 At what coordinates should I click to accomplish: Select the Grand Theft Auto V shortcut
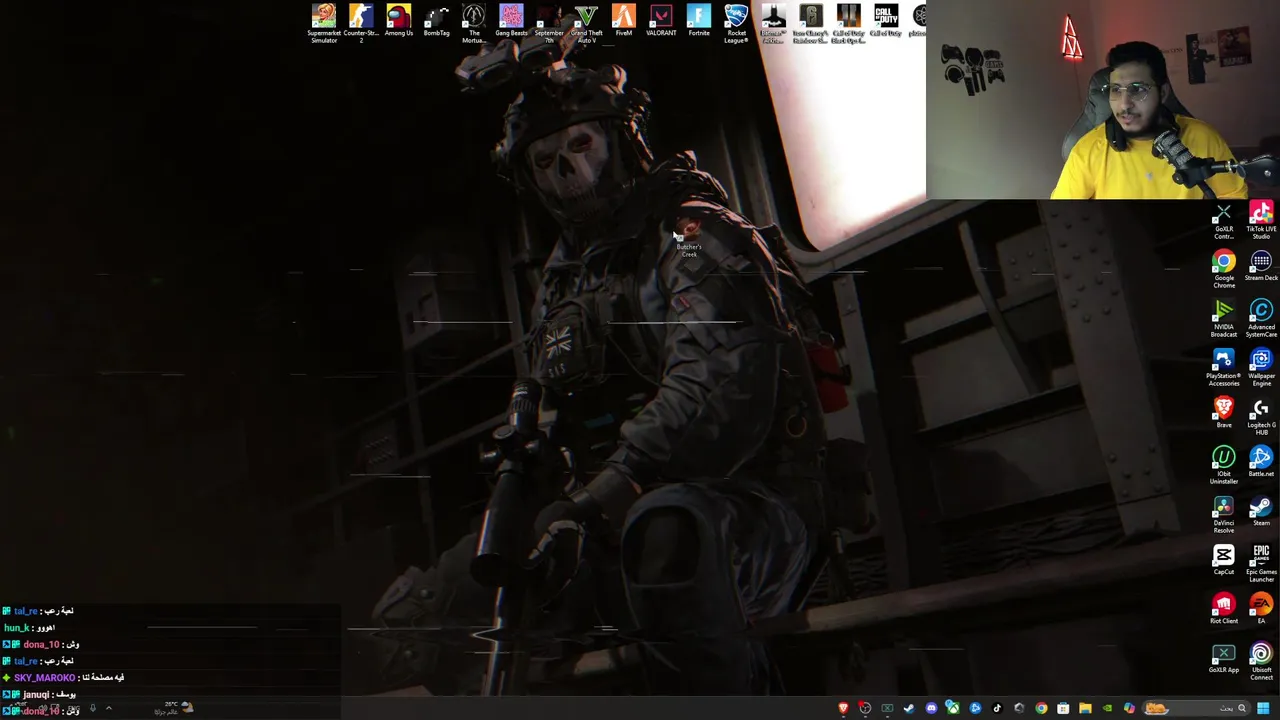[x=586, y=24]
